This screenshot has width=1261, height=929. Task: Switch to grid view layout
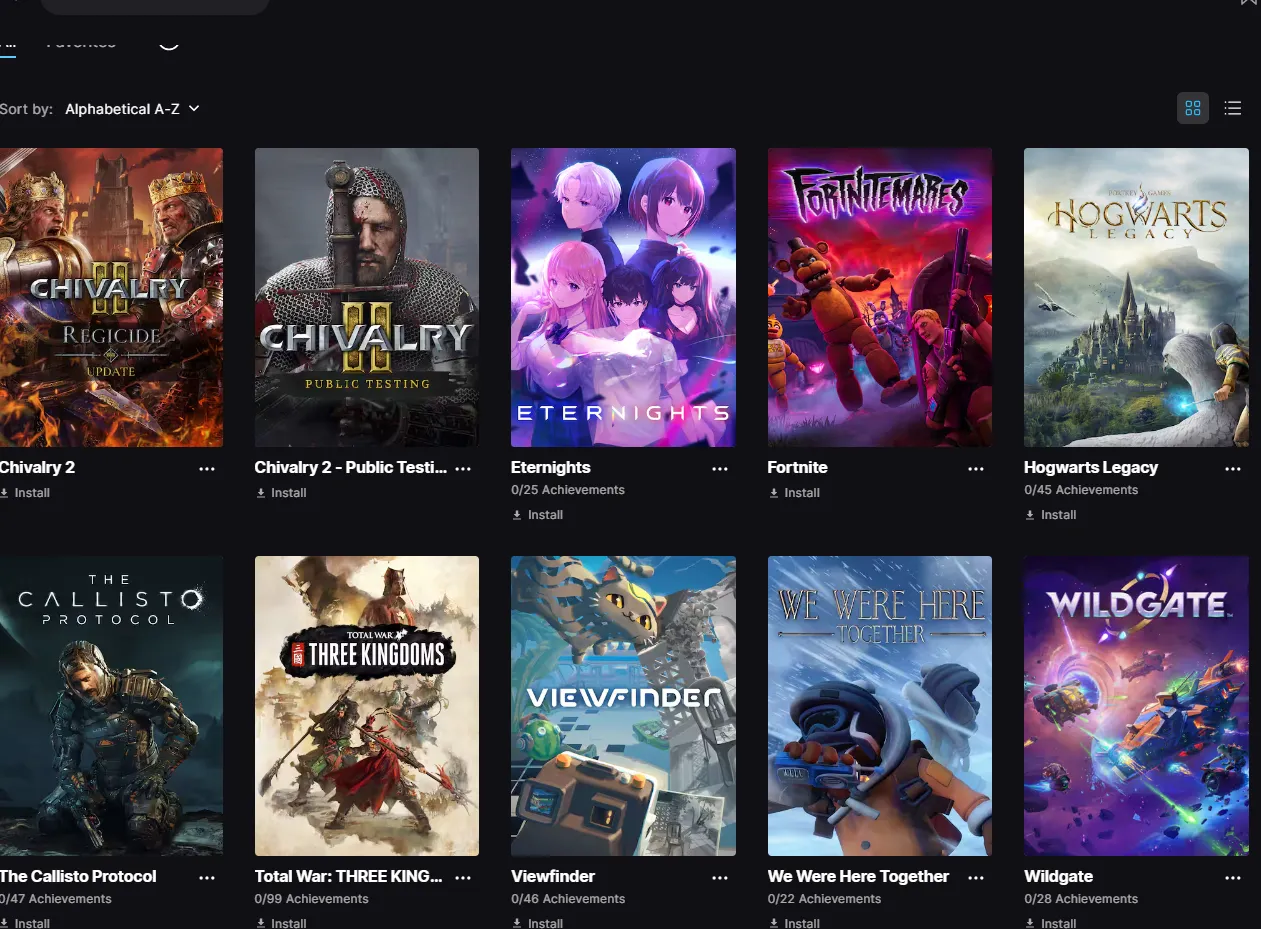[x=1192, y=108]
